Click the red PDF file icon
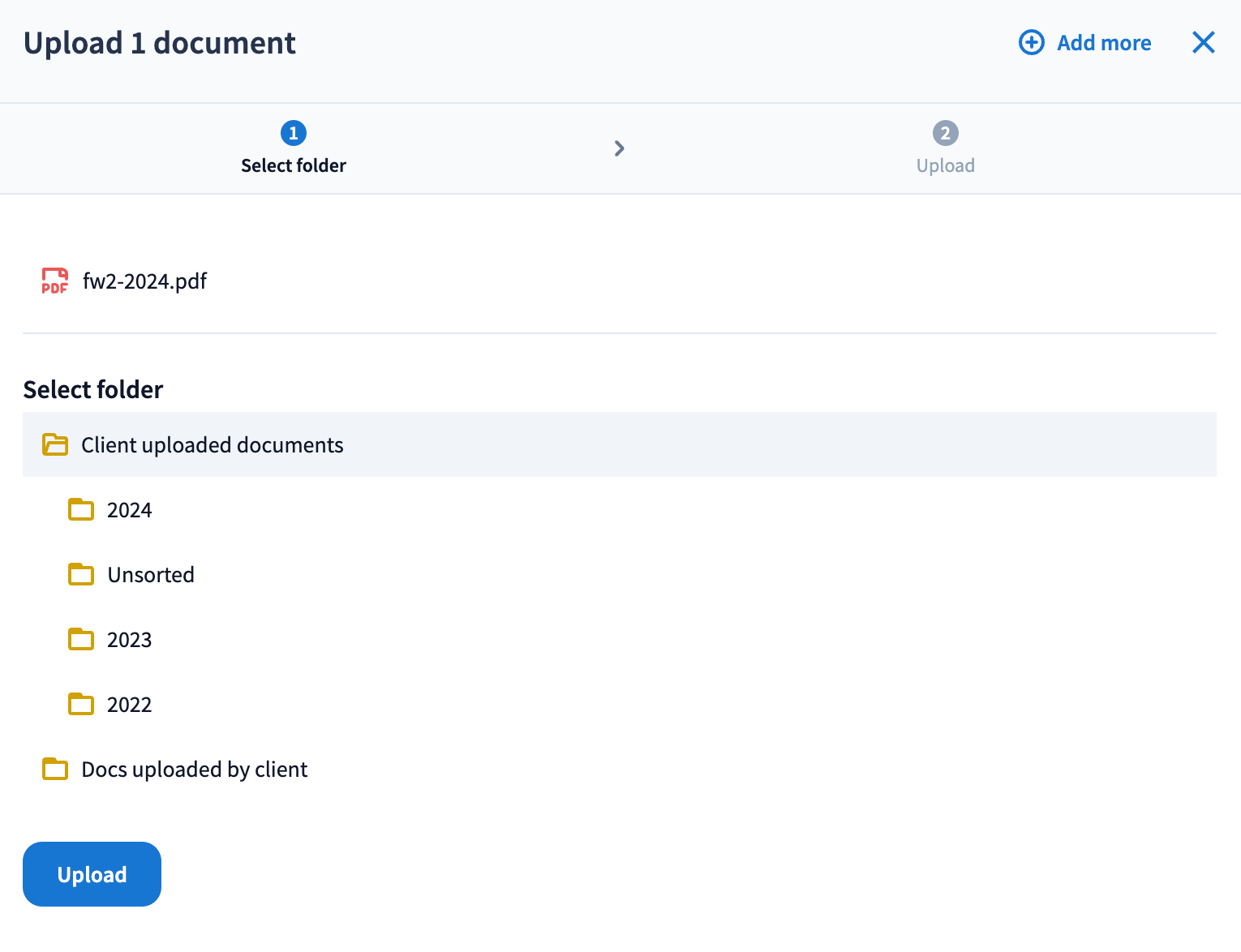Image resolution: width=1241 pixels, height=952 pixels. click(54, 281)
